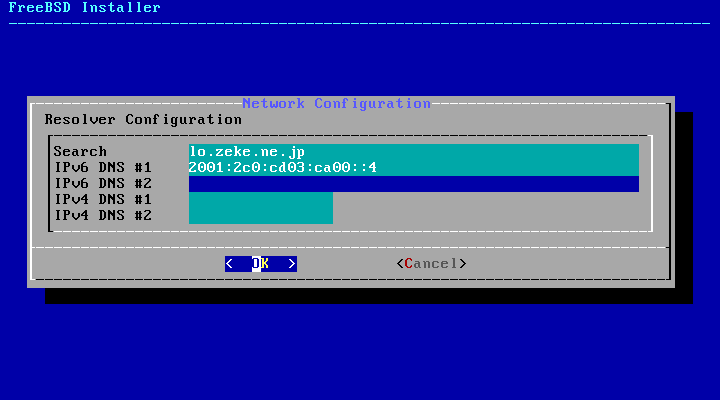Click the empty IPv4 DNS #1 field

point(261,200)
